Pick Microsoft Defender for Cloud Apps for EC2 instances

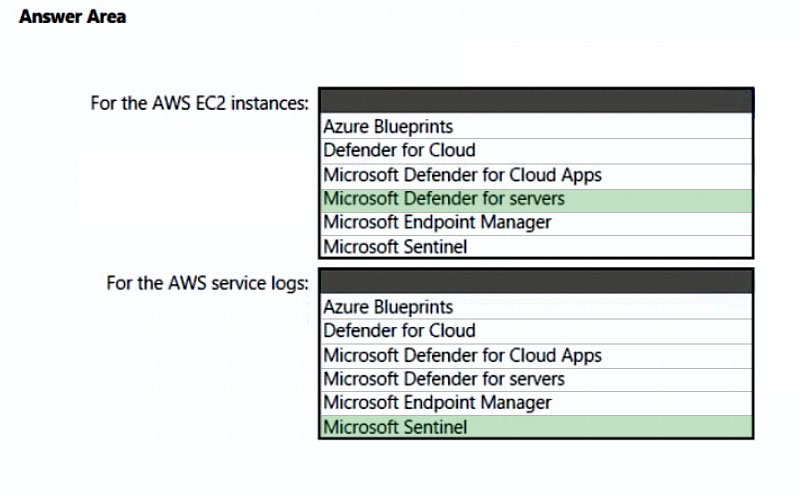point(536,176)
